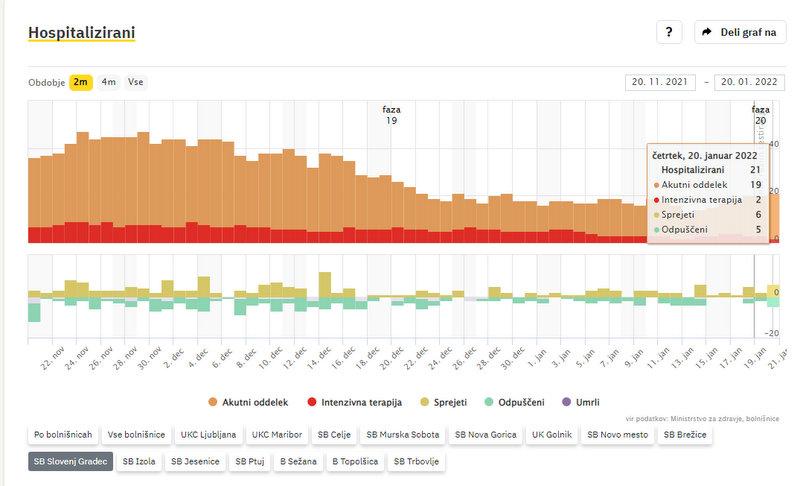The image size is (800, 486).
Task: Show data for SB Murska Sobota
Action: point(401,435)
